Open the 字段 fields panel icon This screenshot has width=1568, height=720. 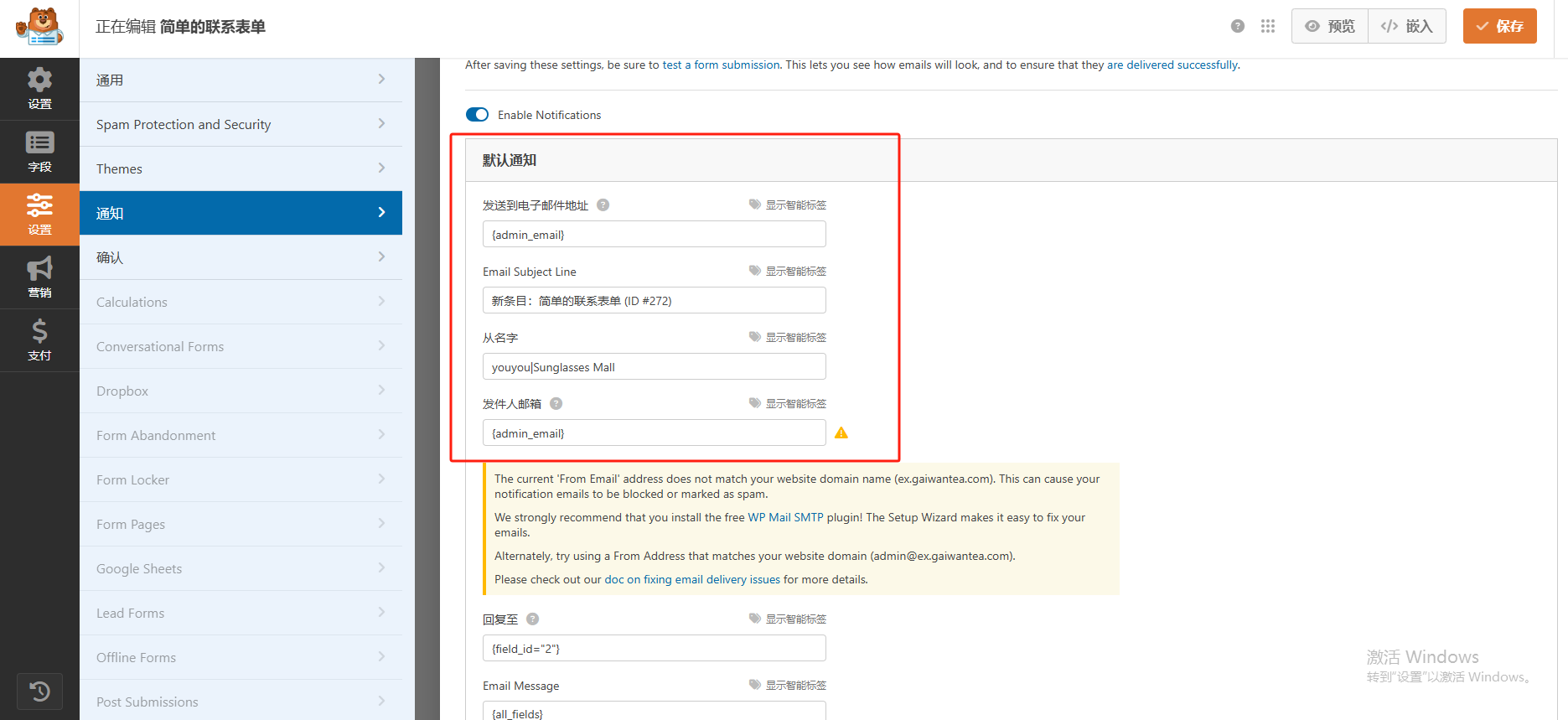[39, 152]
